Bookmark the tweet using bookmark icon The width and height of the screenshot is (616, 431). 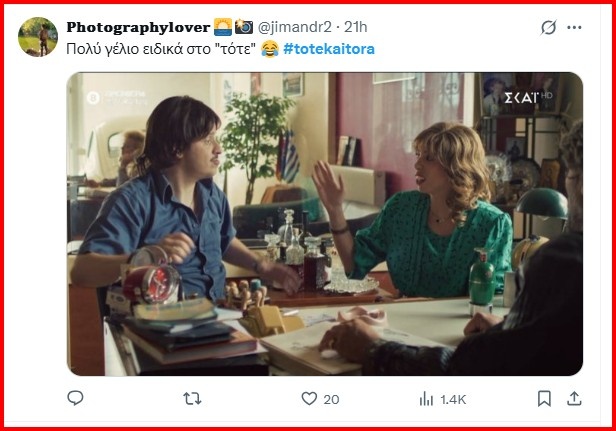click(544, 398)
